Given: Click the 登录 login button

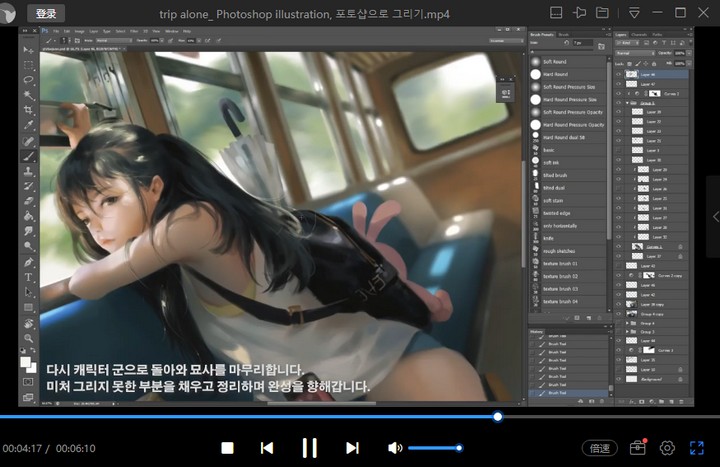Looking at the screenshot, I should coord(46,14).
